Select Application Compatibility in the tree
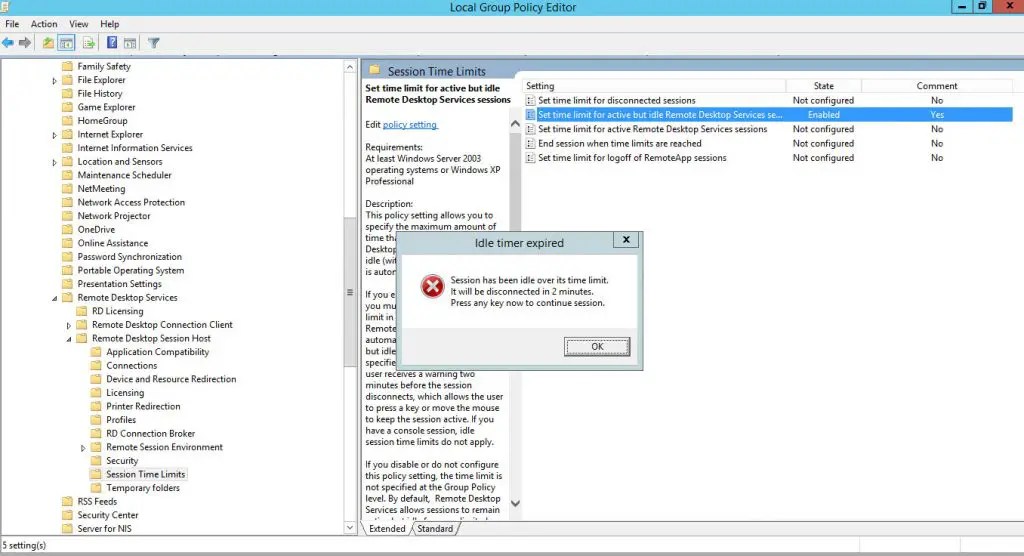 pyautogui.click(x=157, y=352)
